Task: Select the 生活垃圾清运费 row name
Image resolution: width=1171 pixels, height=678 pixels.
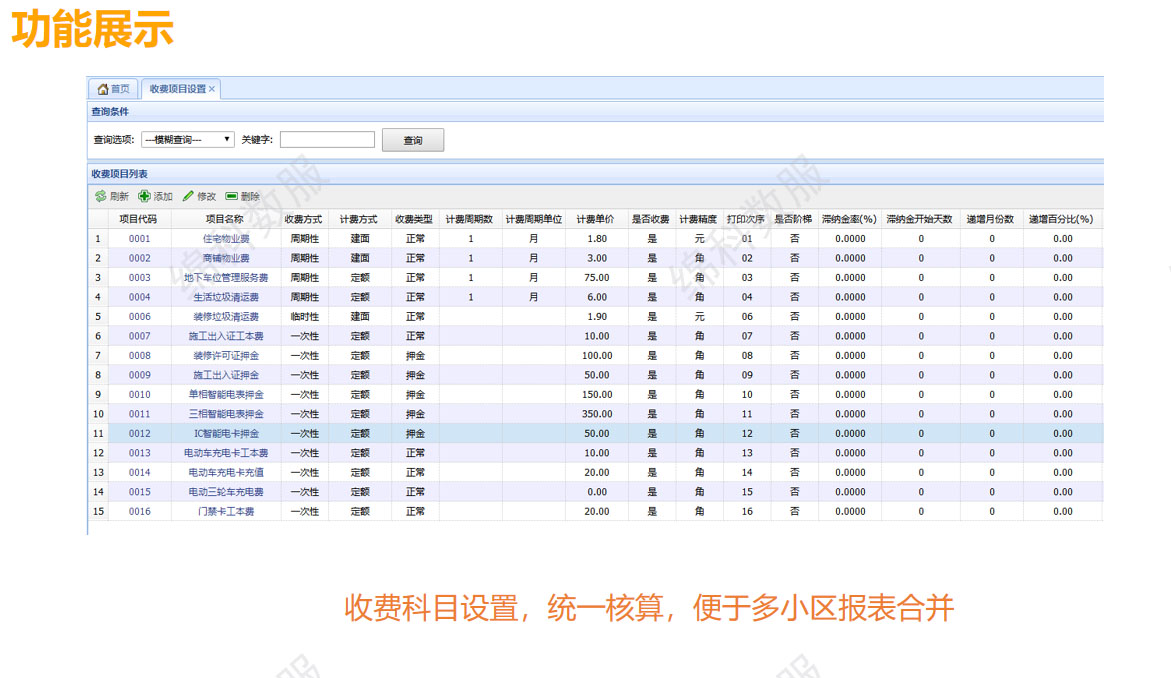Action: [226, 297]
